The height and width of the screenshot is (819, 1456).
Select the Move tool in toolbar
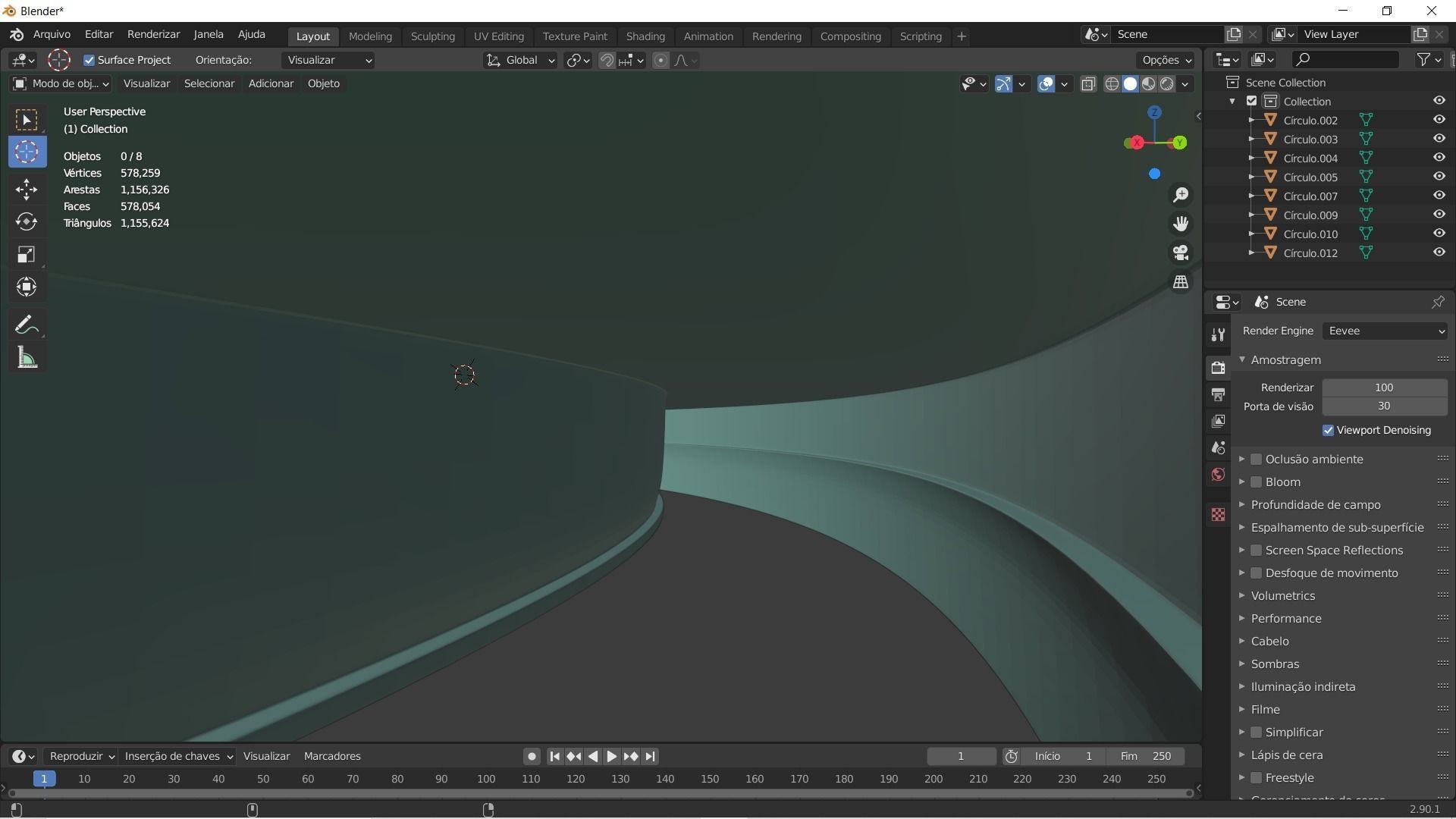[x=27, y=189]
